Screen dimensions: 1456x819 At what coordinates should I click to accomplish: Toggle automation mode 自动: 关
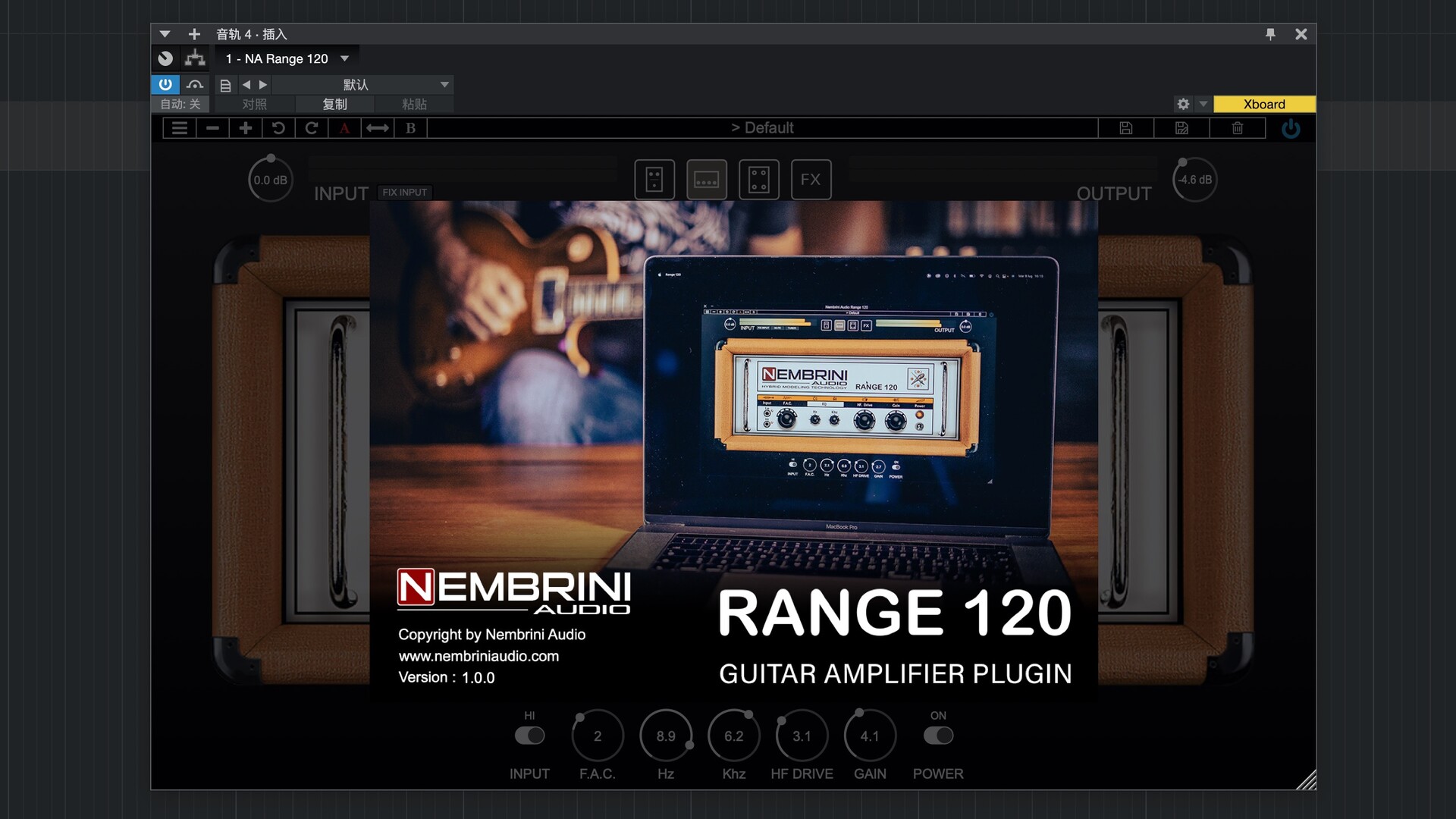pos(180,104)
